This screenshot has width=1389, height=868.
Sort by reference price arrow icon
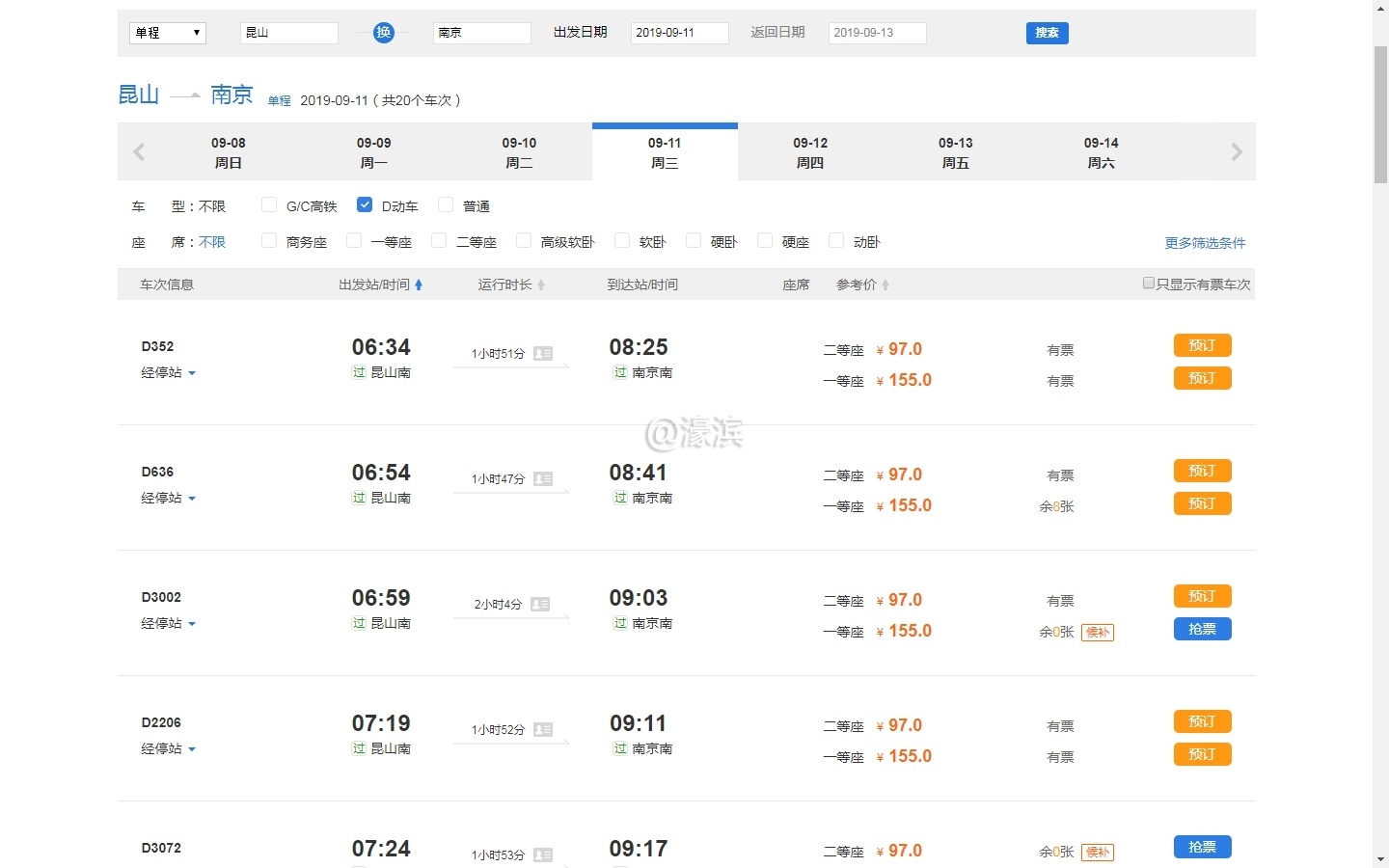point(885,285)
